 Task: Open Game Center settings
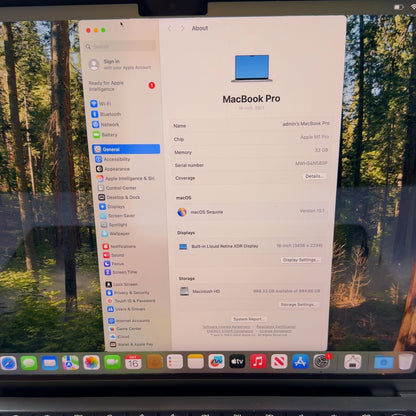pyautogui.click(x=125, y=329)
